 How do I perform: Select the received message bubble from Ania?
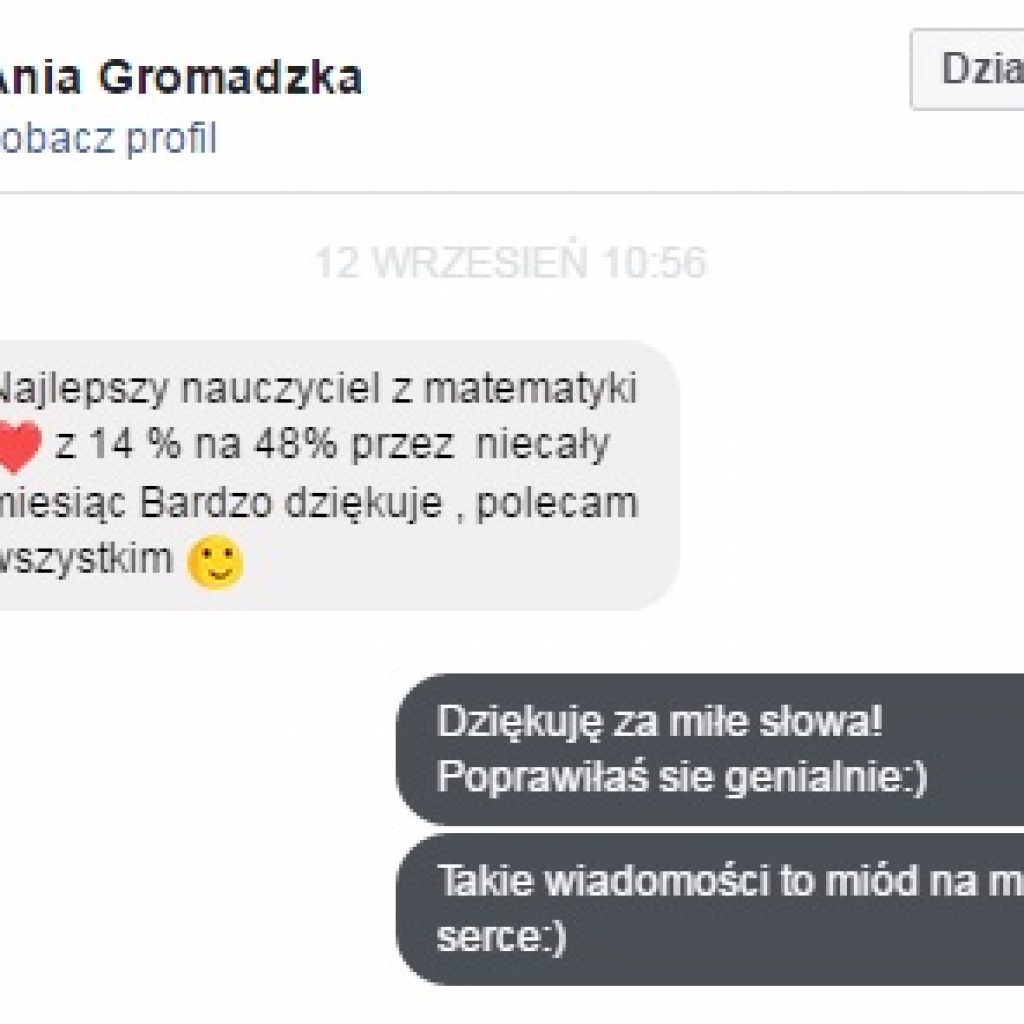[x=338, y=475]
